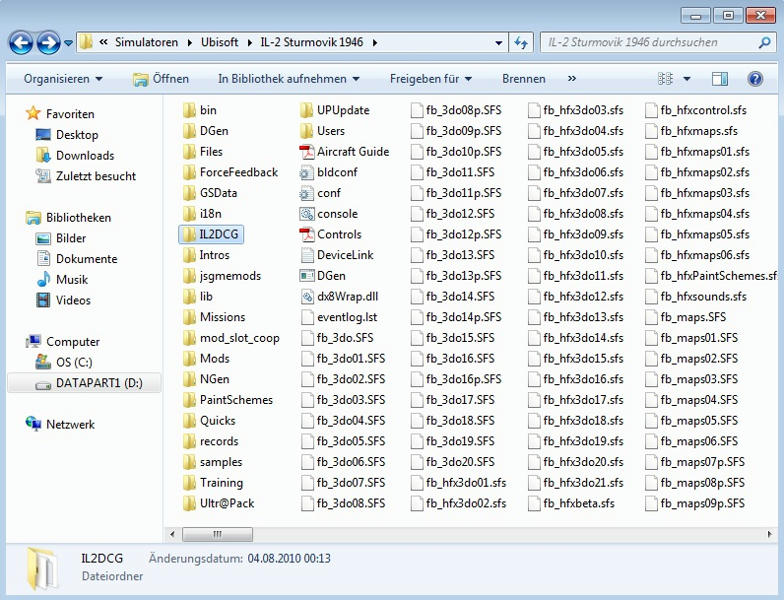Select Favoriten in the navigation pane
784x600 pixels.
pyautogui.click(x=60, y=114)
